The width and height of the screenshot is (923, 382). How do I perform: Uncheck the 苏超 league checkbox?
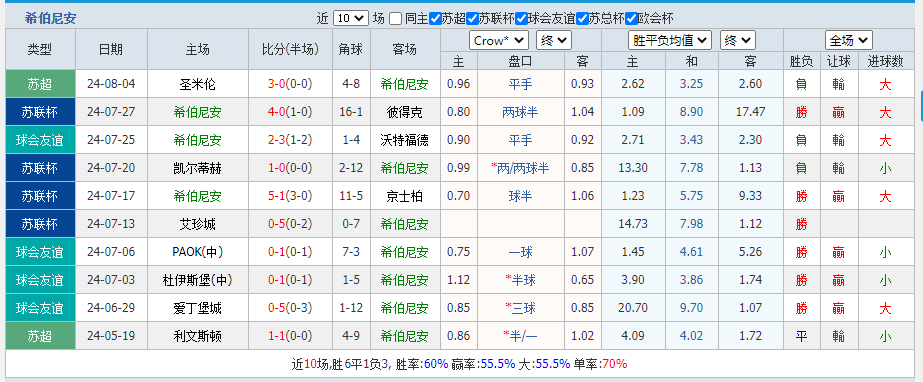(x=435, y=18)
